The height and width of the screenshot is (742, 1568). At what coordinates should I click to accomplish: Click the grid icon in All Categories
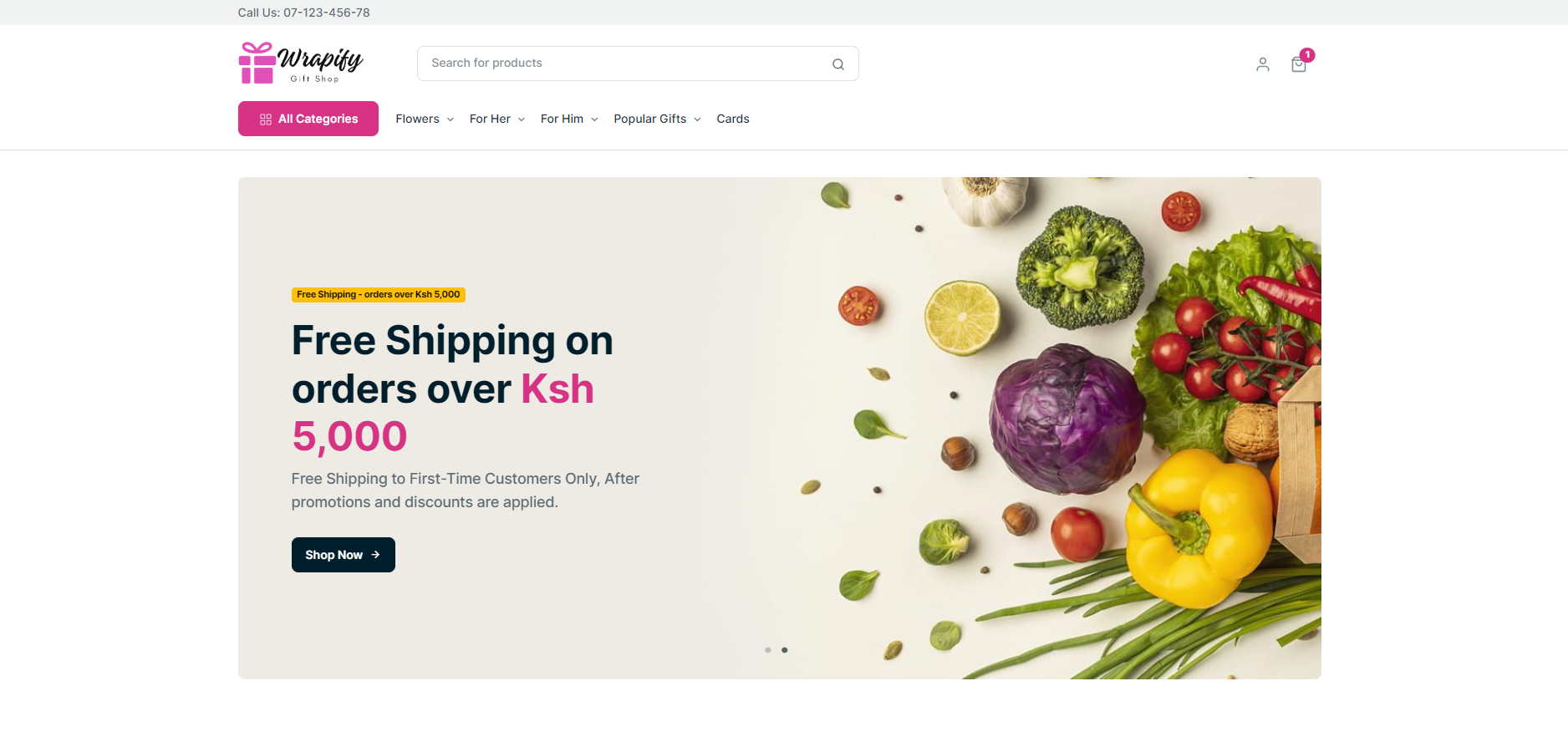tap(266, 119)
